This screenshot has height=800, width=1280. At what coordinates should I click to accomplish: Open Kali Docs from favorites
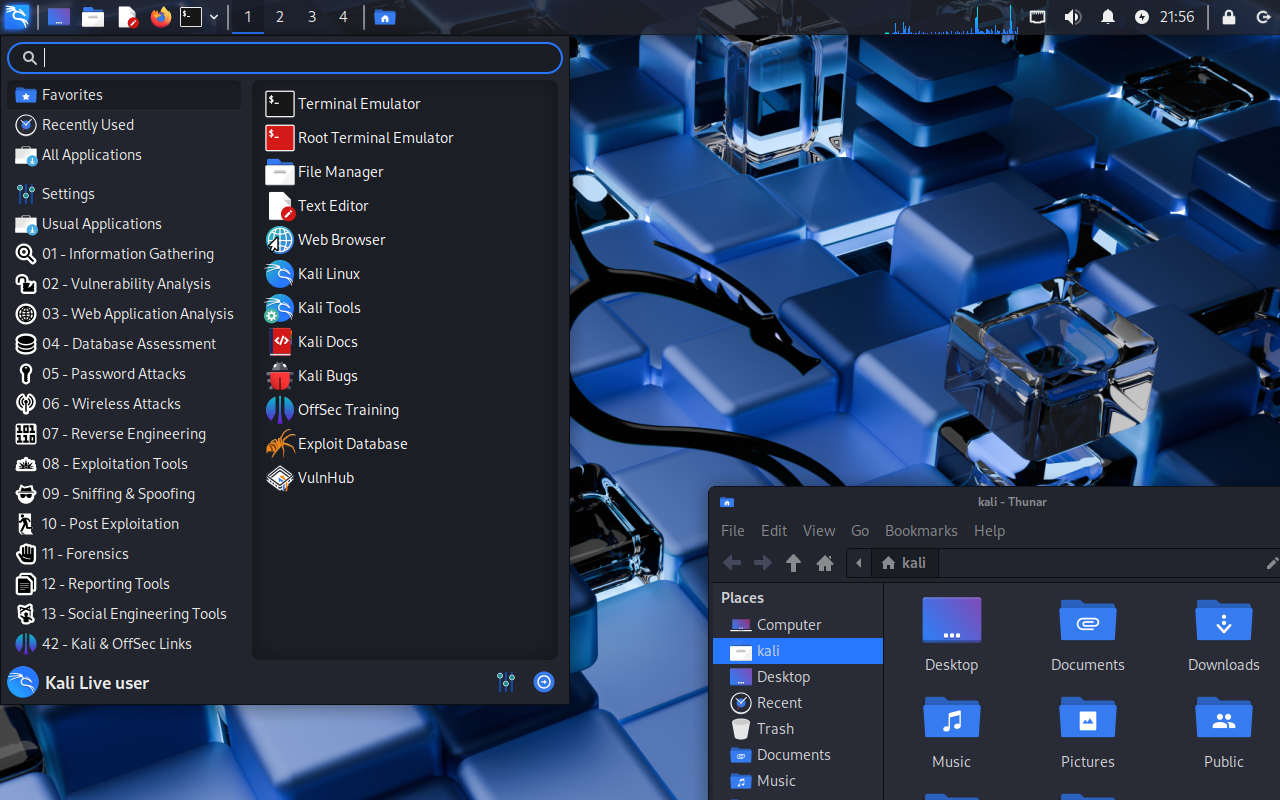pyautogui.click(x=405, y=342)
